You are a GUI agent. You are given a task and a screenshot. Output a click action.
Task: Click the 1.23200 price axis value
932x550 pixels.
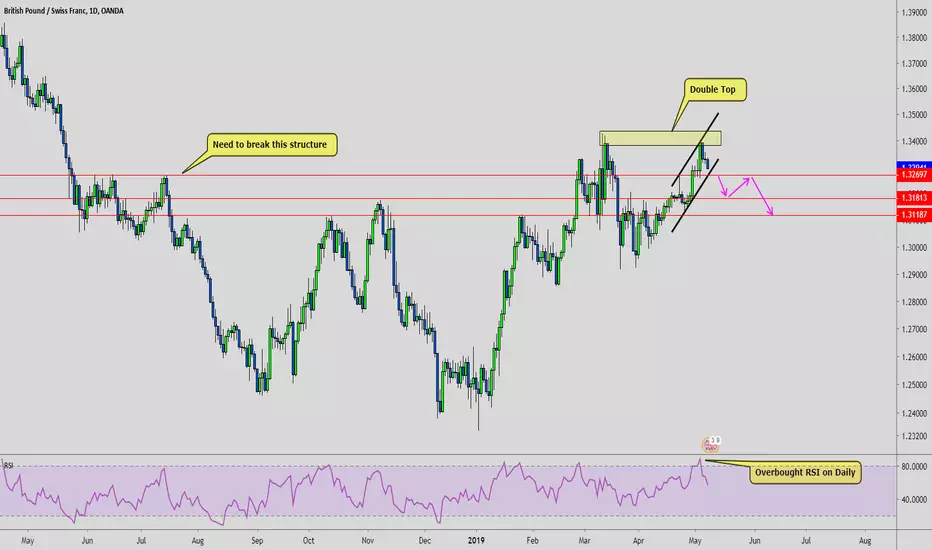(x=914, y=436)
